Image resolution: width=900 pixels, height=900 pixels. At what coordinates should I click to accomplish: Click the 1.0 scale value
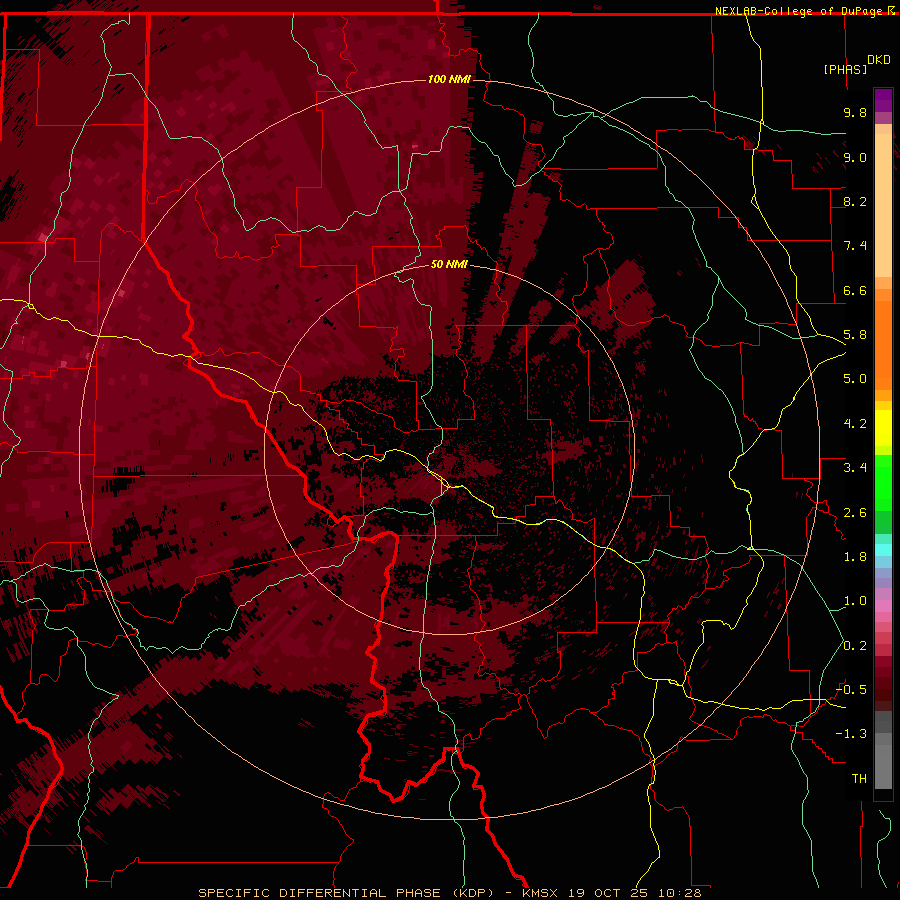point(855,601)
